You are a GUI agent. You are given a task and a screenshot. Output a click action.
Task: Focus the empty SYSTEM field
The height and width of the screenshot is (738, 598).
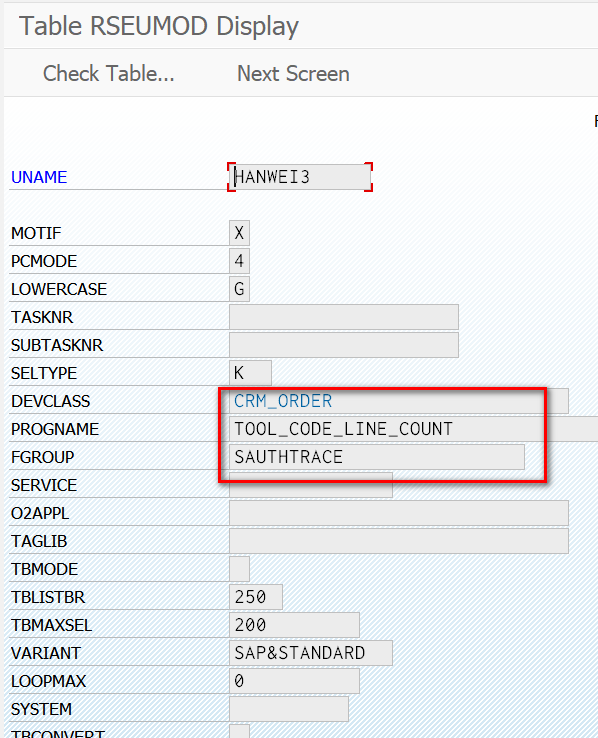click(x=289, y=709)
